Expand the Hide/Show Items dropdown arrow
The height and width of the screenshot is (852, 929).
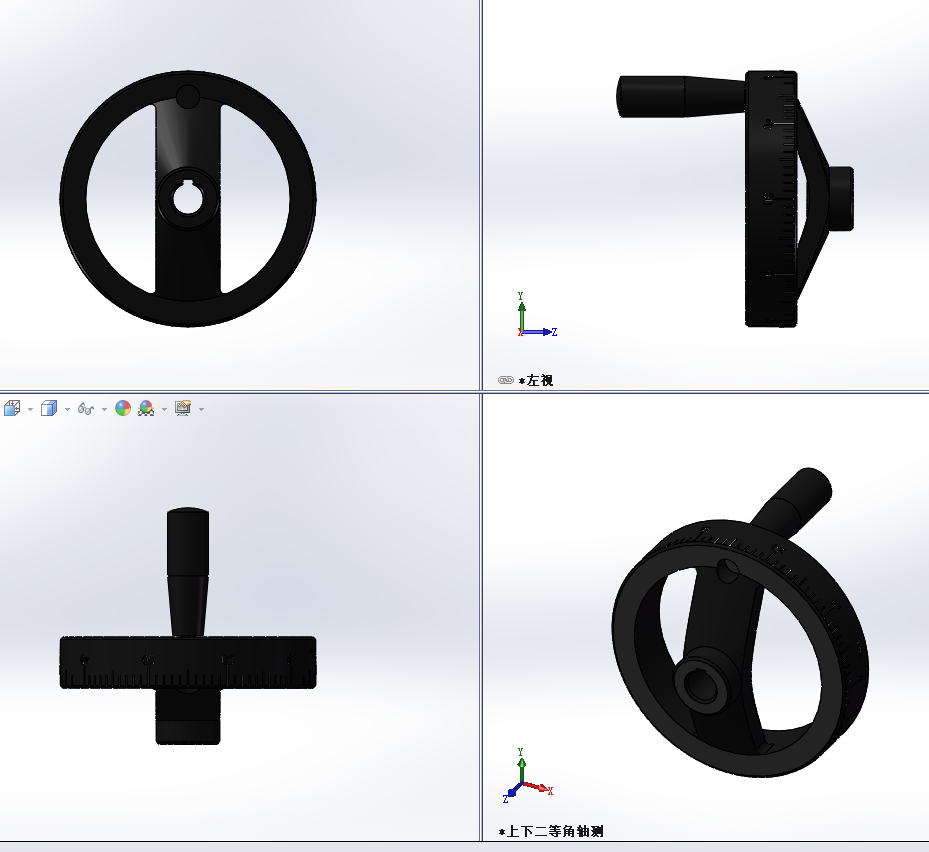(x=104, y=409)
